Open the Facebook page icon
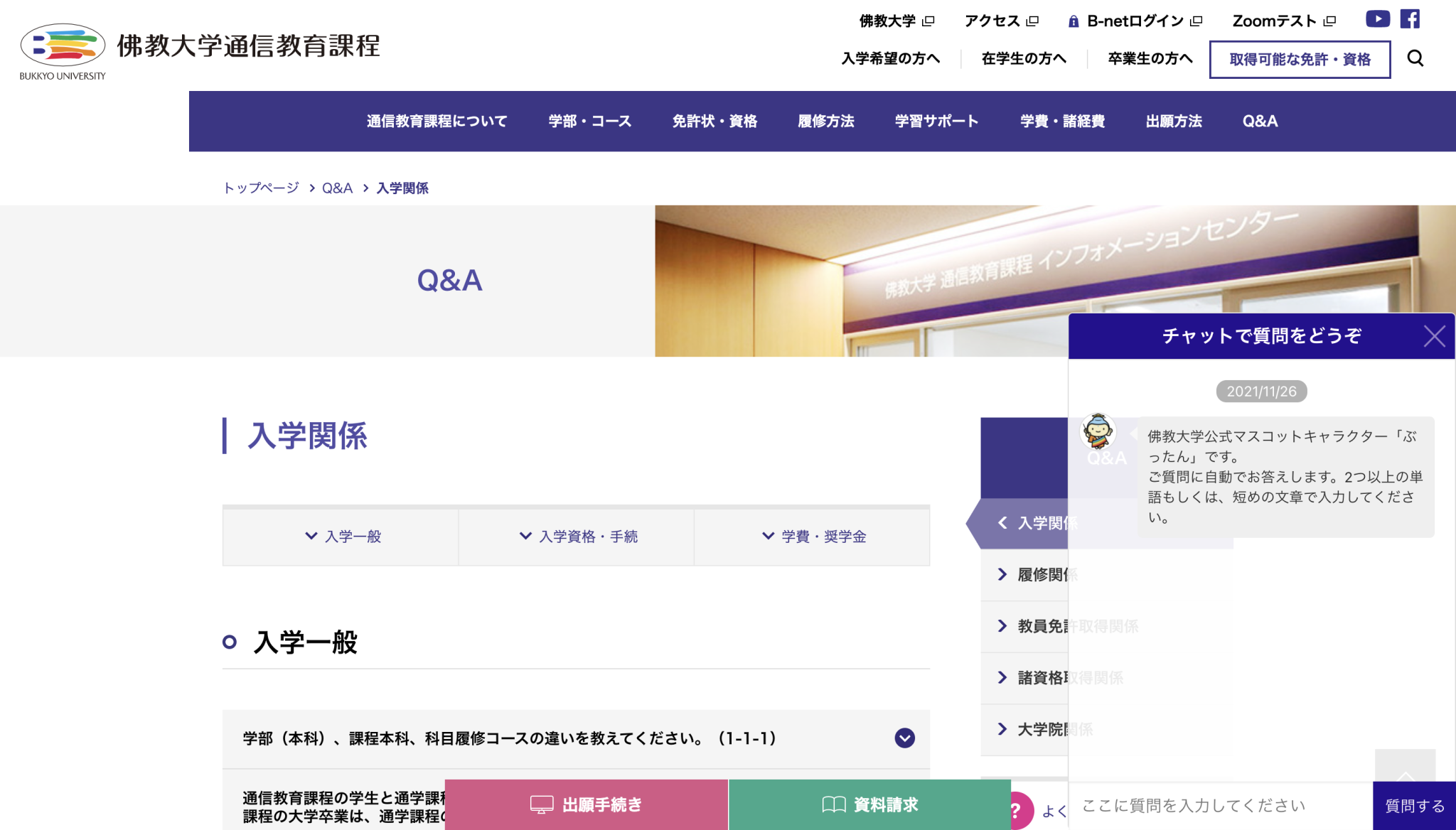Screen dimensions: 1456x830 click(1410, 19)
